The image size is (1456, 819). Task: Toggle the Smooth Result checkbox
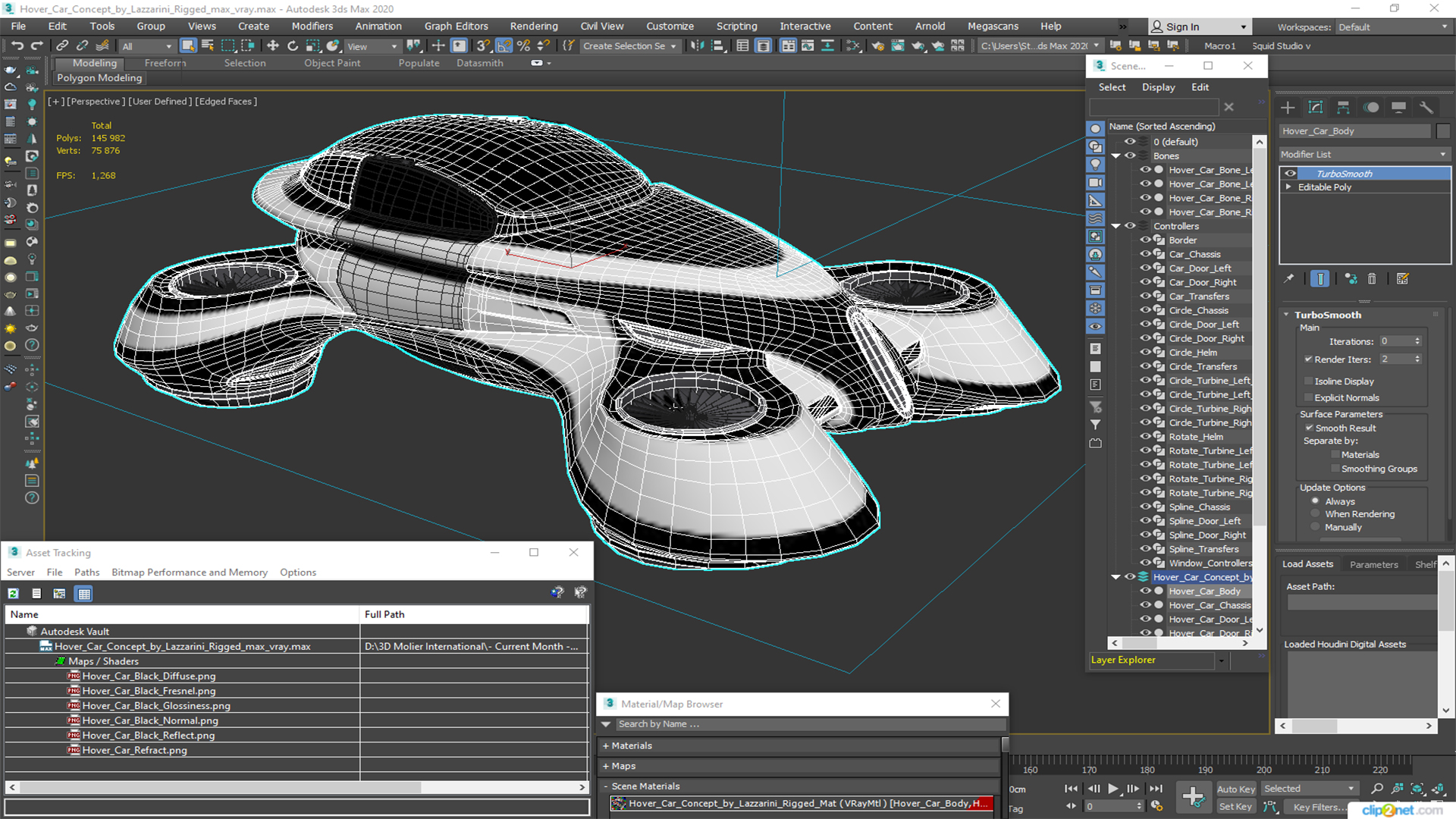pyautogui.click(x=1309, y=428)
